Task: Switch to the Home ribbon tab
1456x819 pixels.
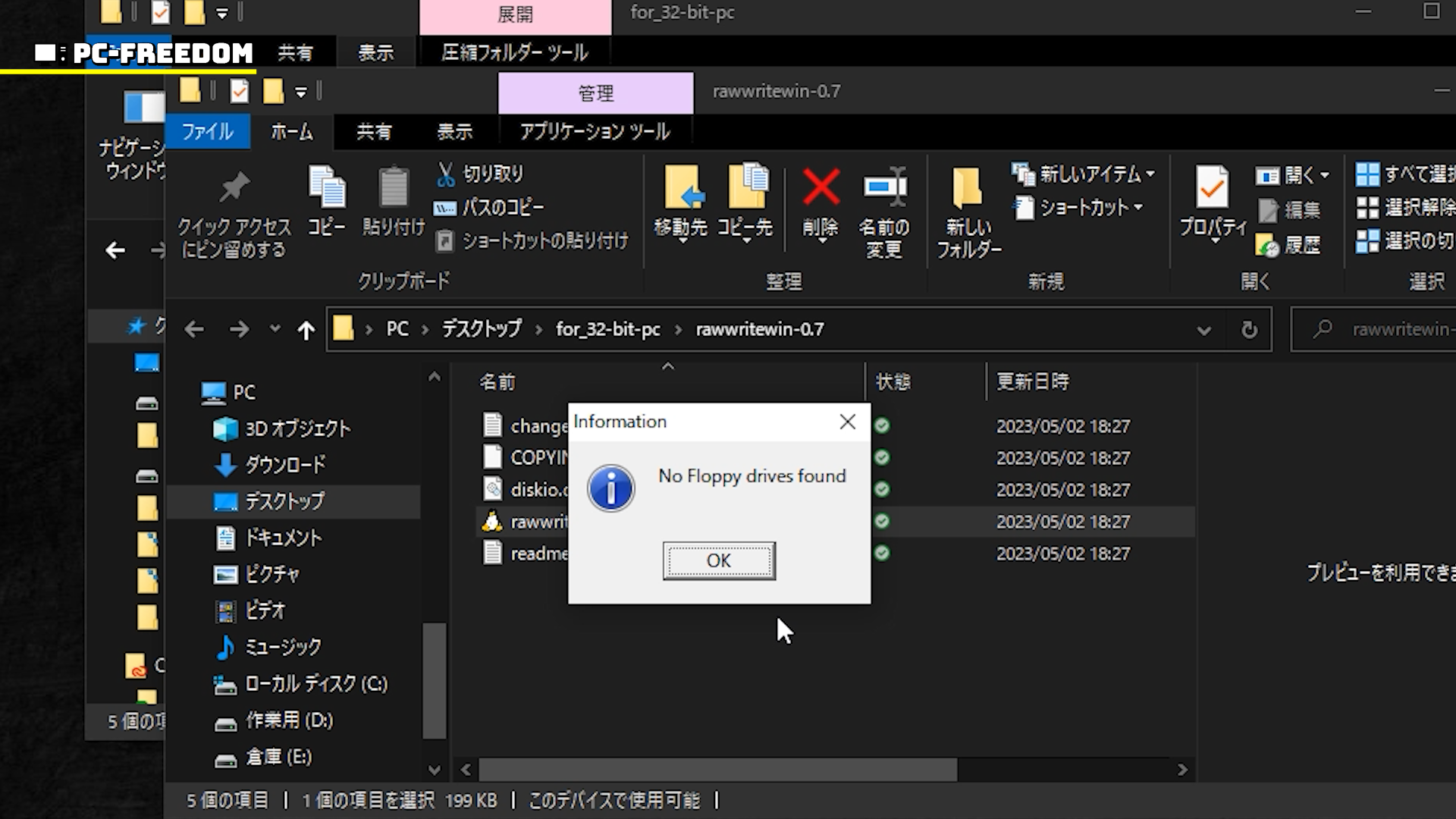Action: (292, 132)
